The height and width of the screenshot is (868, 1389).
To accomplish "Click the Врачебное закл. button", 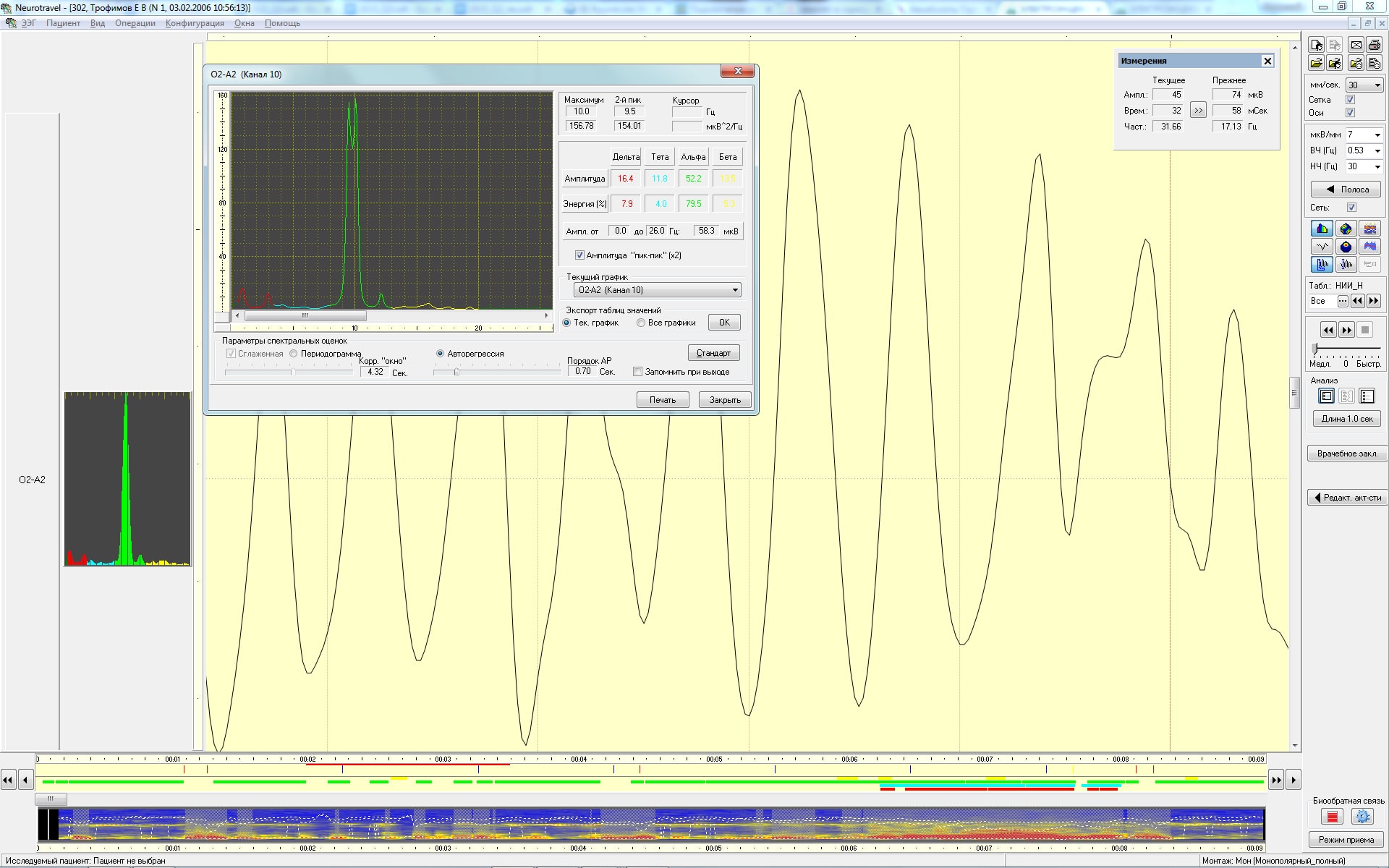I will 1346,454.
